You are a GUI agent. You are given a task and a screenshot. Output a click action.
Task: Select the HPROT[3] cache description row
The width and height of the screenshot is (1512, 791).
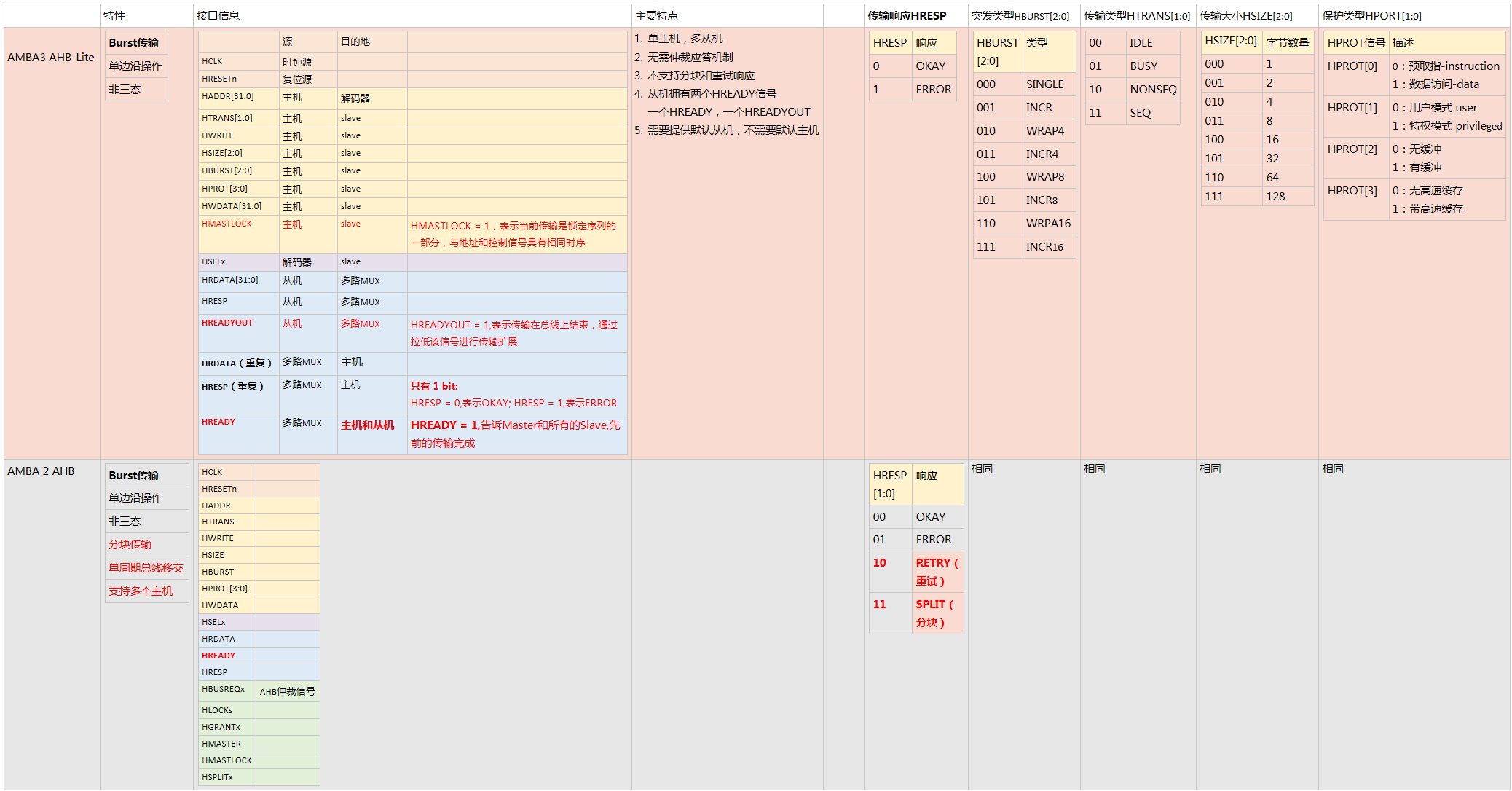click(1354, 190)
